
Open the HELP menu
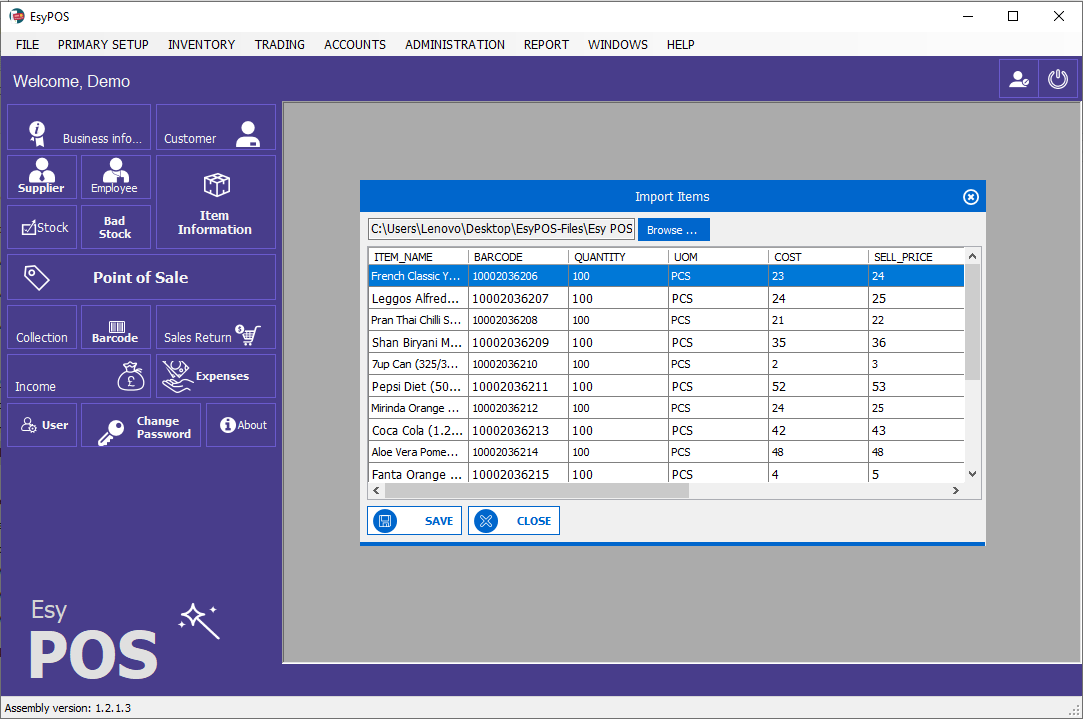[x=680, y=44]
